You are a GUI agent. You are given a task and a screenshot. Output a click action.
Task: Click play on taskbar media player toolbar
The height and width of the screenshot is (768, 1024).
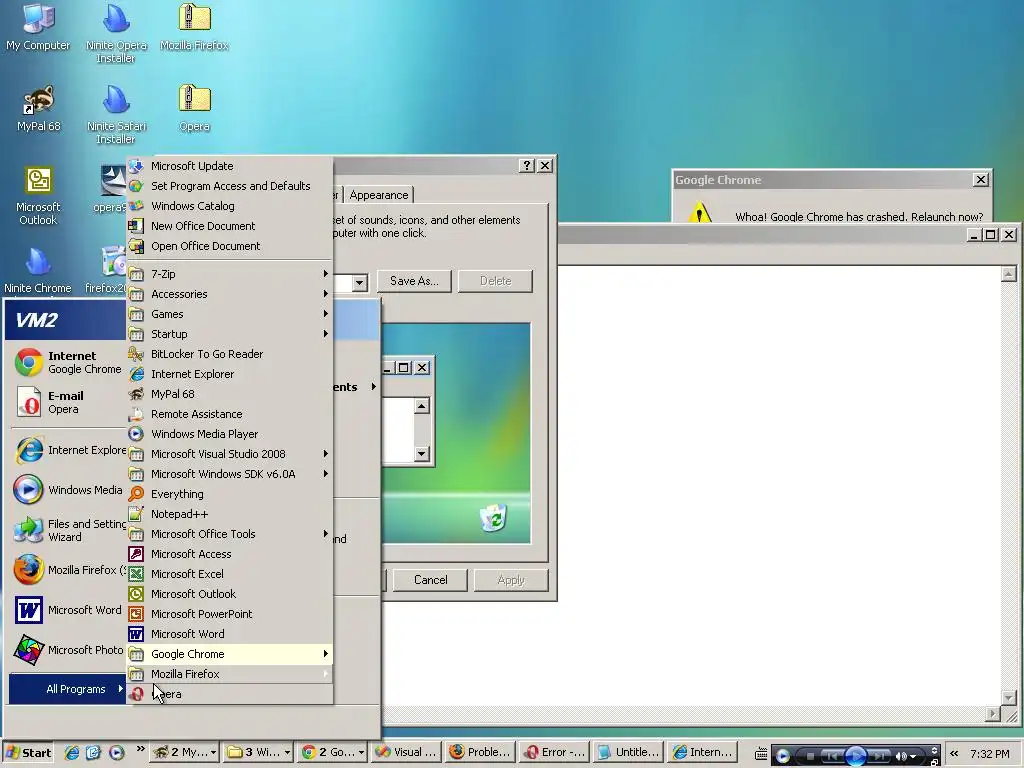pyautogui.click(x=856, y=756)
